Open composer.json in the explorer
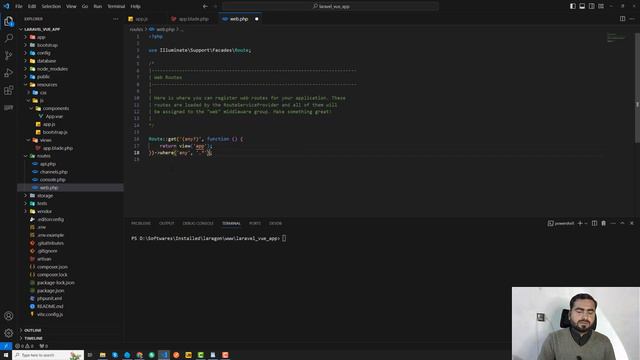 pyautogui.click(x=52, y=267)
